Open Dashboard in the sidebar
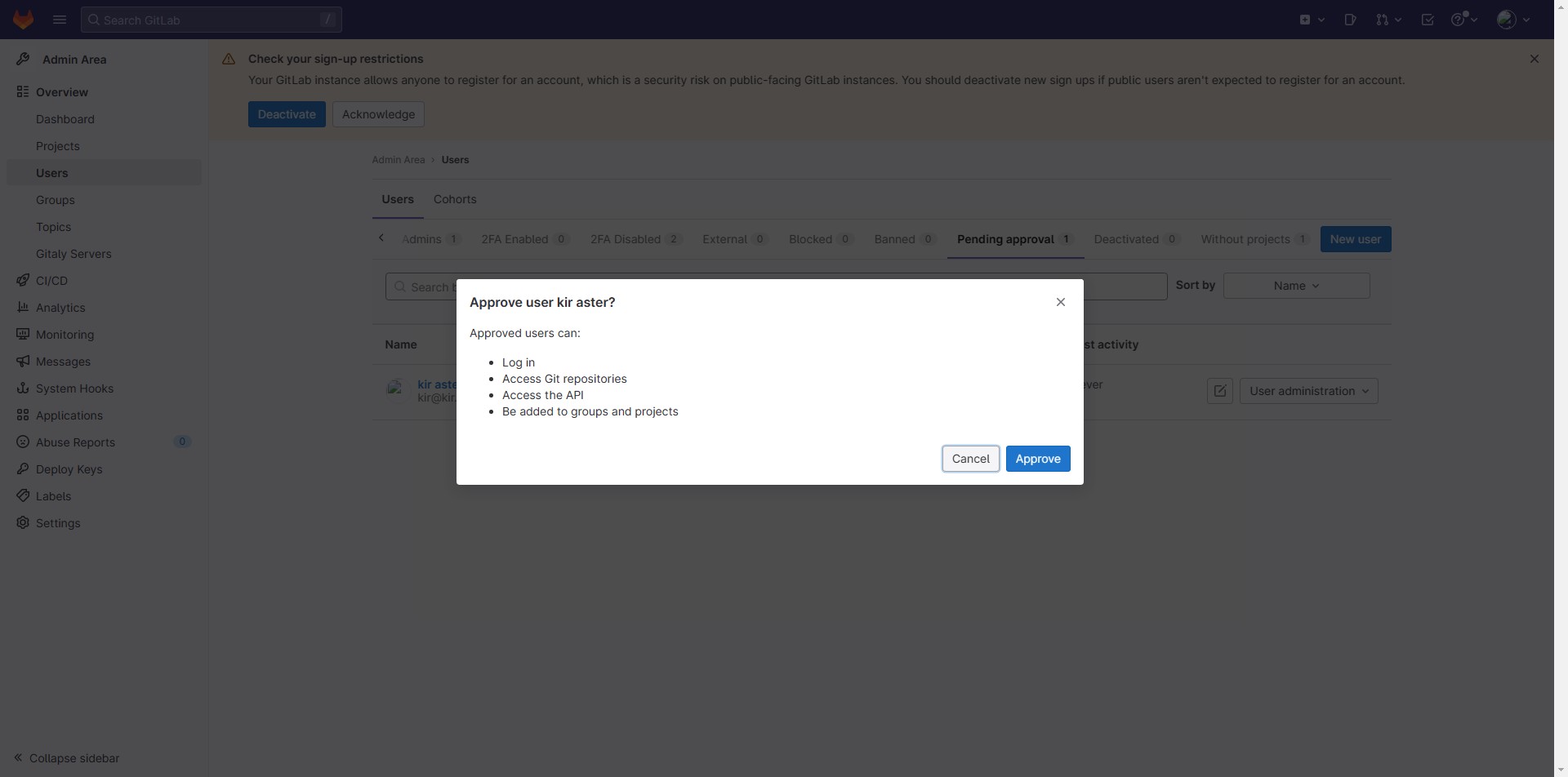This screenshot has height=777, width=1568. [x=104, y=119]
